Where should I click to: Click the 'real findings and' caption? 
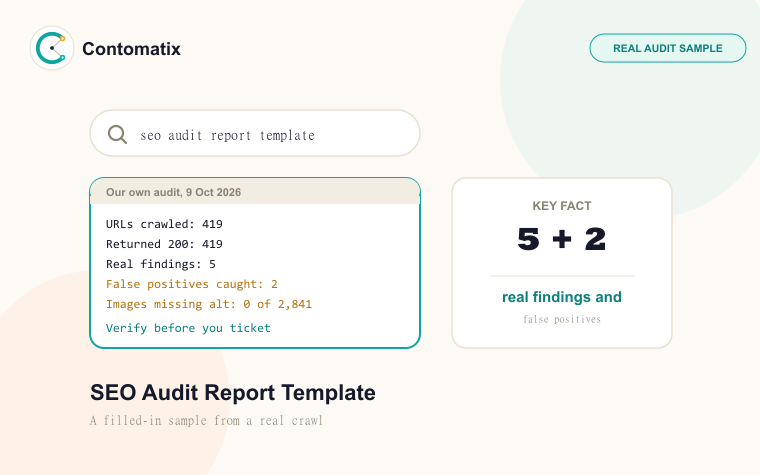(562, 297)
